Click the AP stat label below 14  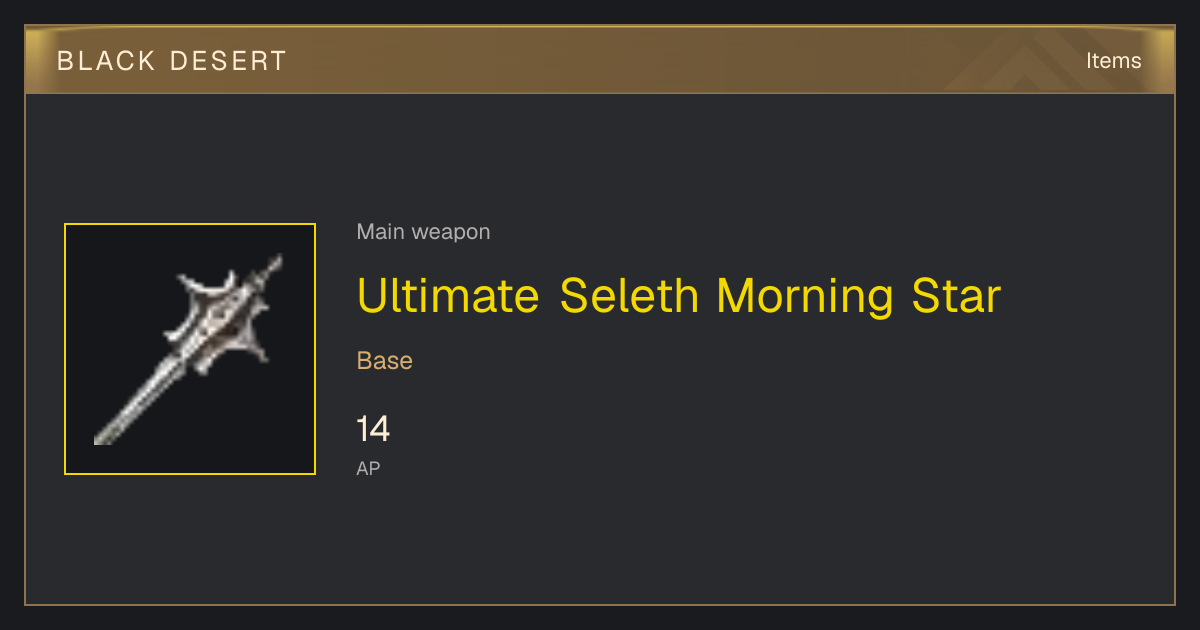point(368,468)
